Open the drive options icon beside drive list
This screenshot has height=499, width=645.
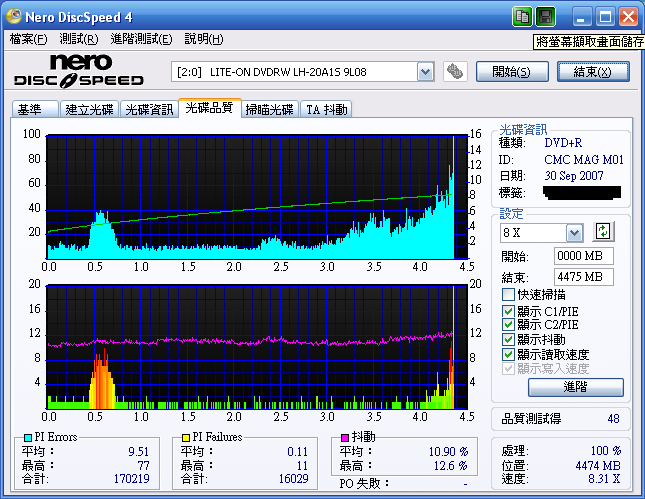455,72
